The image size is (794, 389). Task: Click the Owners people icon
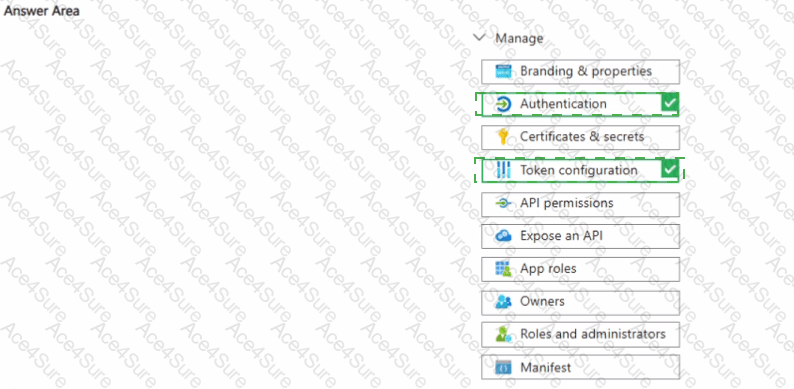tap(503, 302)
